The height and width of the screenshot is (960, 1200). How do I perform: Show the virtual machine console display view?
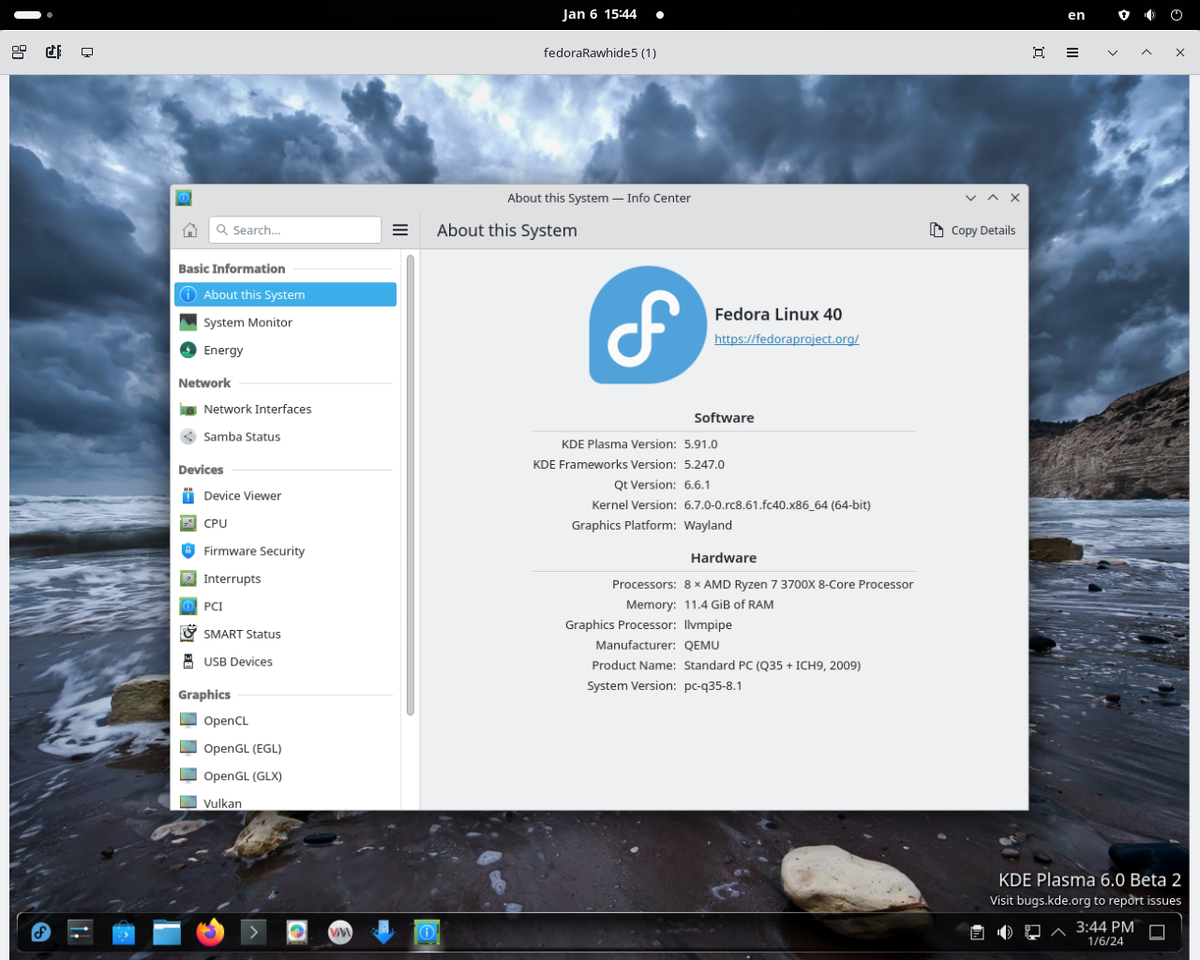click(x=87, y=52)
